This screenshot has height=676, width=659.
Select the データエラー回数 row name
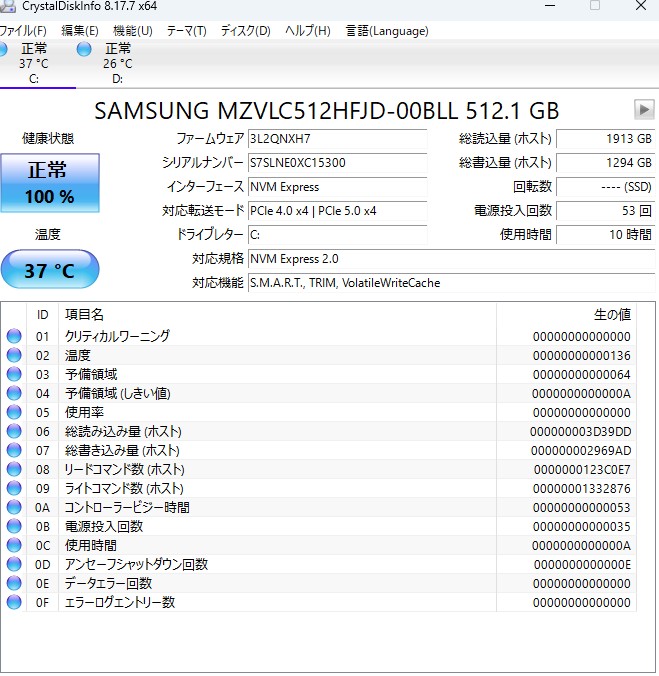tap(108, 583)
